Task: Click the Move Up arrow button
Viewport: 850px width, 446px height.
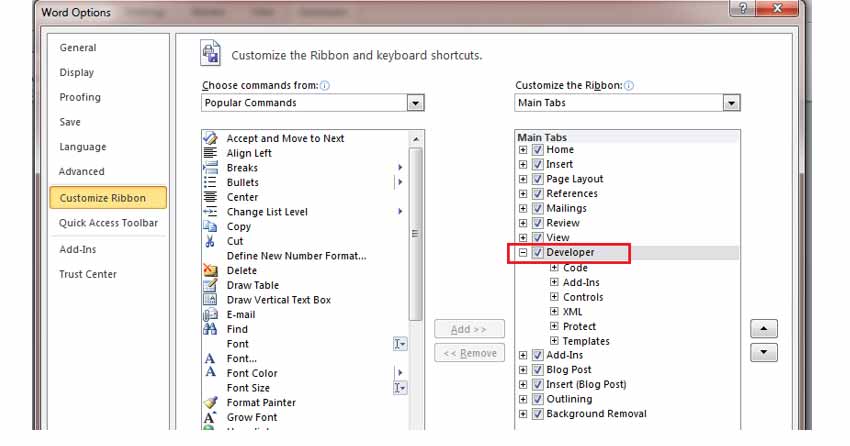Action: pyautogui.click(x=763, y=329)
